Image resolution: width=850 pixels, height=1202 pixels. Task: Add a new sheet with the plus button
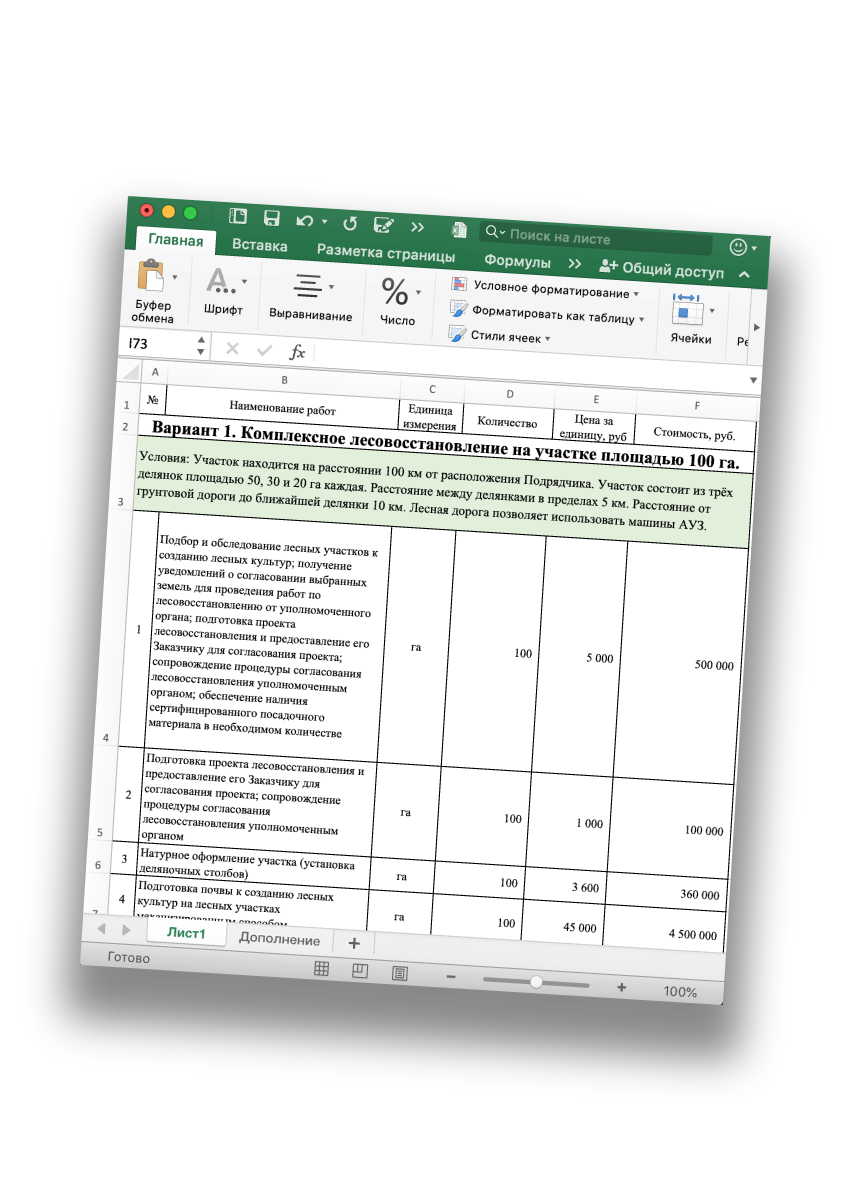354,942
